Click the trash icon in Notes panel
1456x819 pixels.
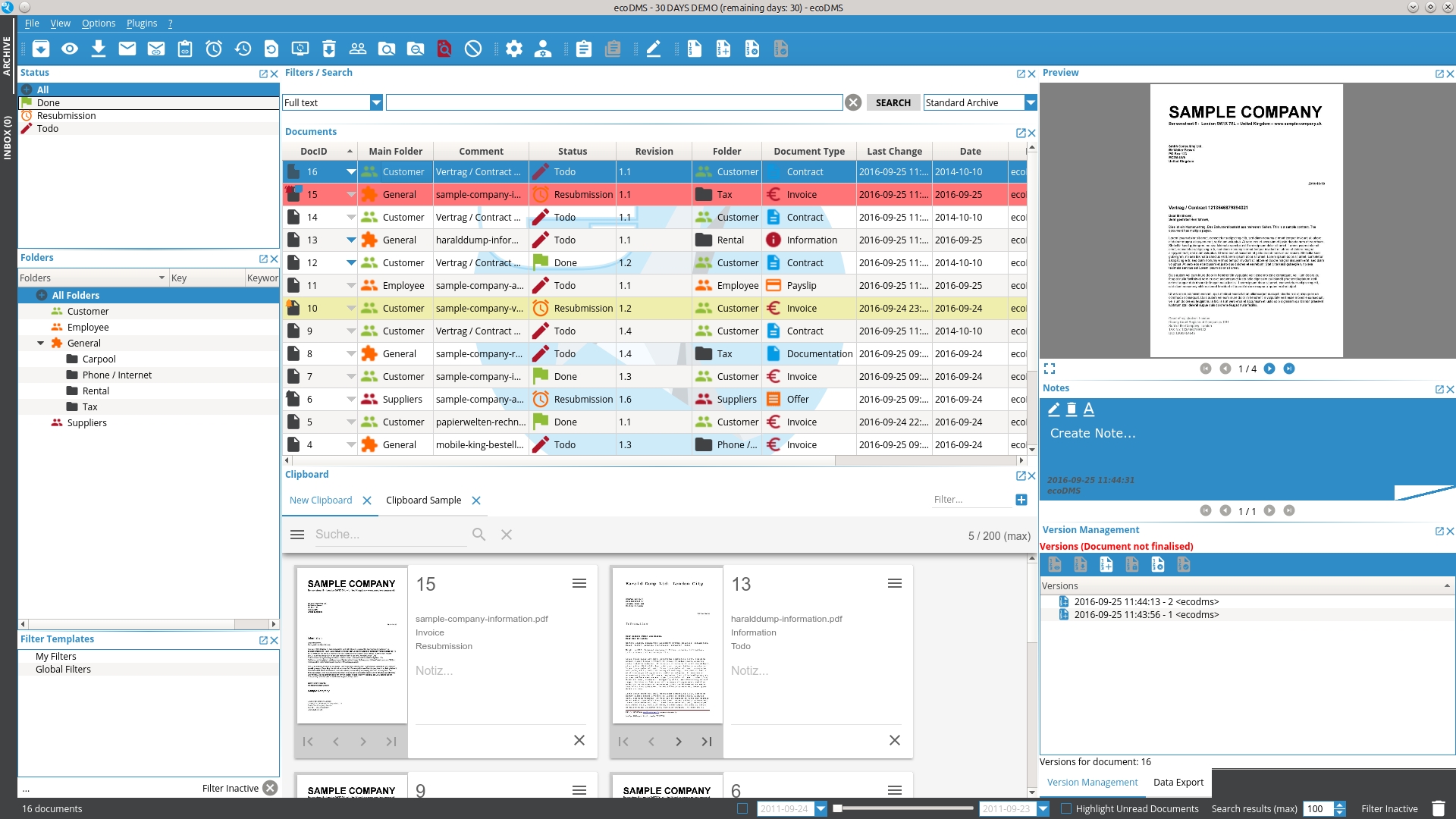[1072, 409]
